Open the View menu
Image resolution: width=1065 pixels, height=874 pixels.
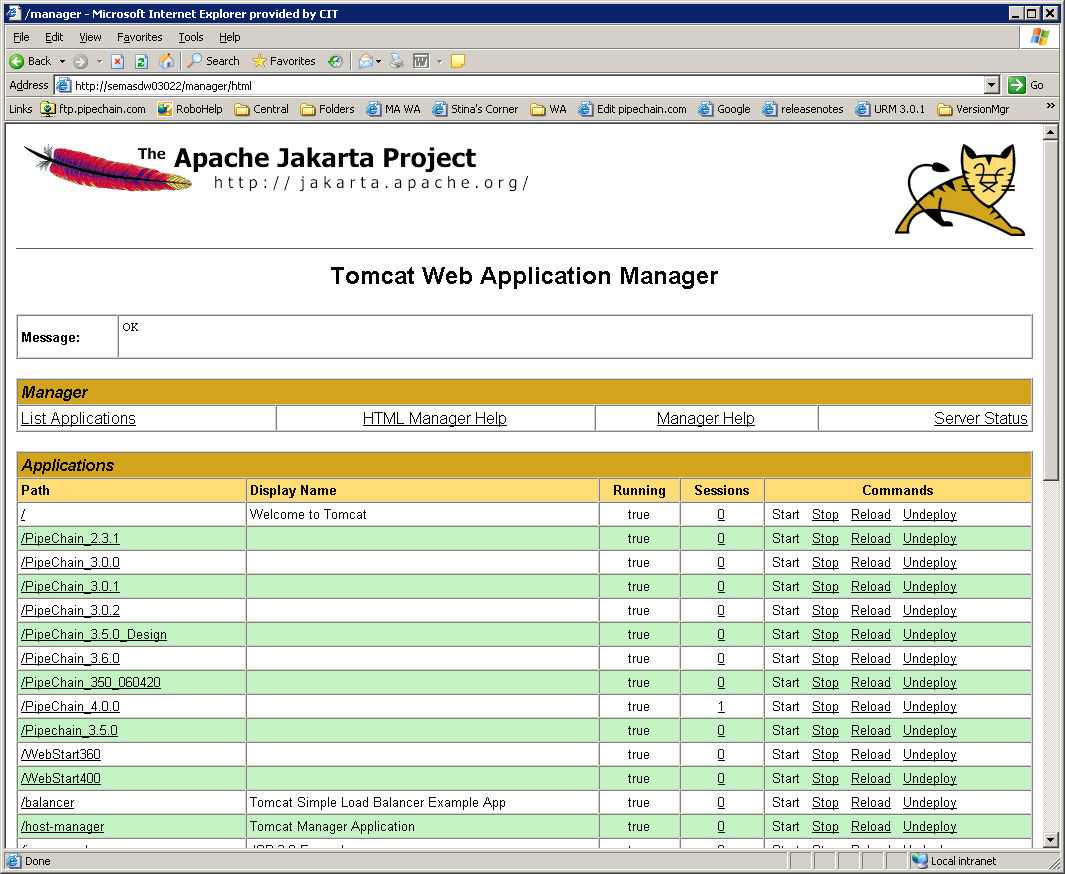click(x=90, y=37)
